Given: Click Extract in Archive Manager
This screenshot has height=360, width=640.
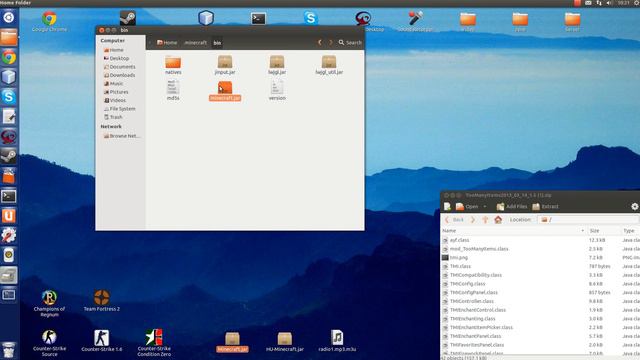Looking at the screenshot, I should [x=545, y=207].
